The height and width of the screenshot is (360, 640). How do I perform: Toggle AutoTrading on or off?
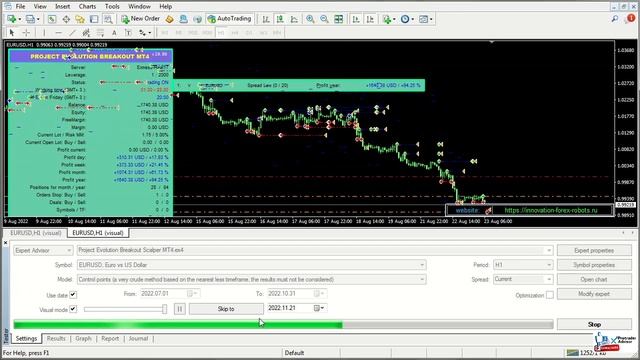229,19
